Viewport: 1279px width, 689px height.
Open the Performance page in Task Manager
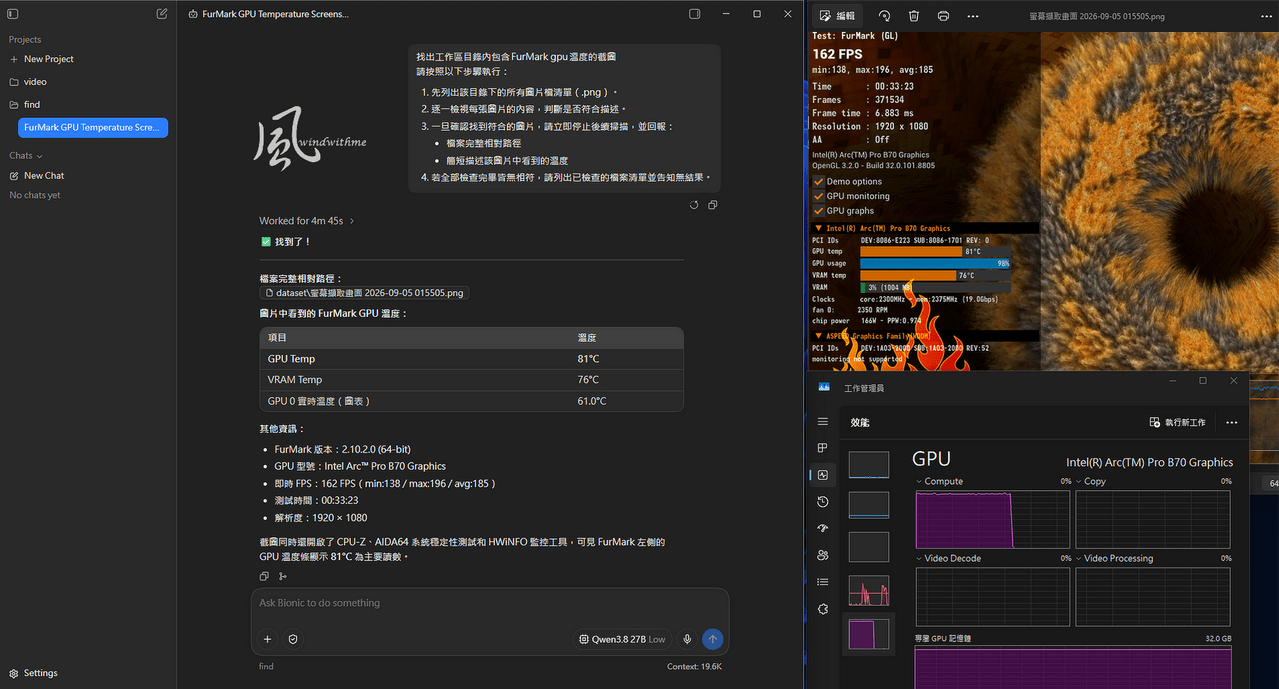point(823,475)
